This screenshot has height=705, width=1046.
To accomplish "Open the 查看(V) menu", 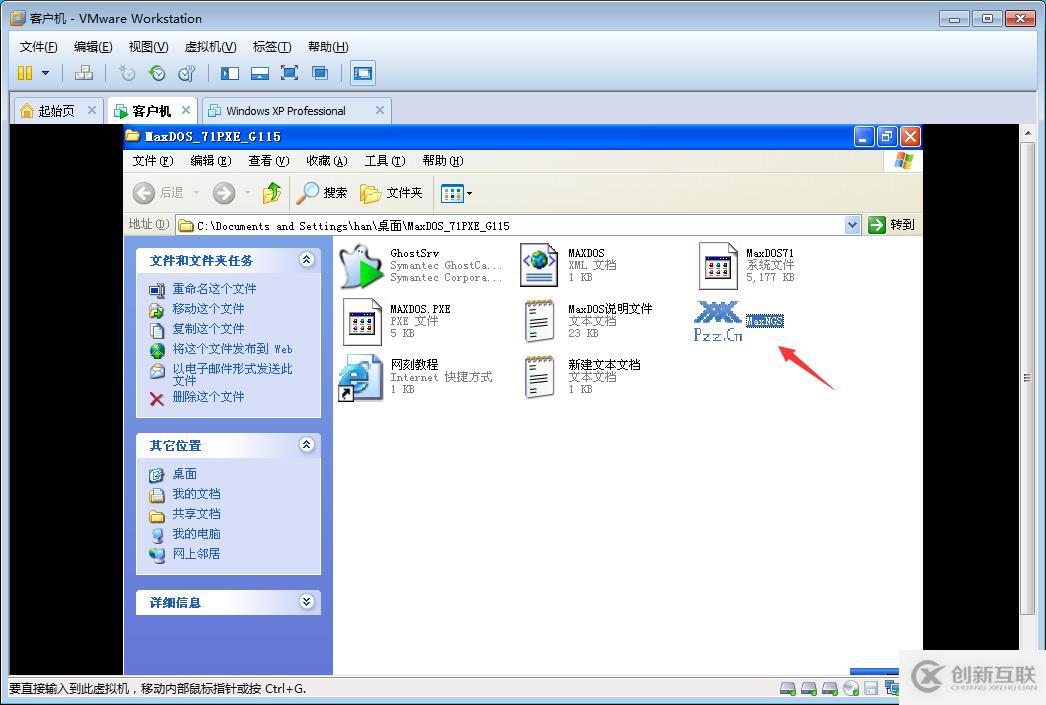I will (x=269, y=161).
